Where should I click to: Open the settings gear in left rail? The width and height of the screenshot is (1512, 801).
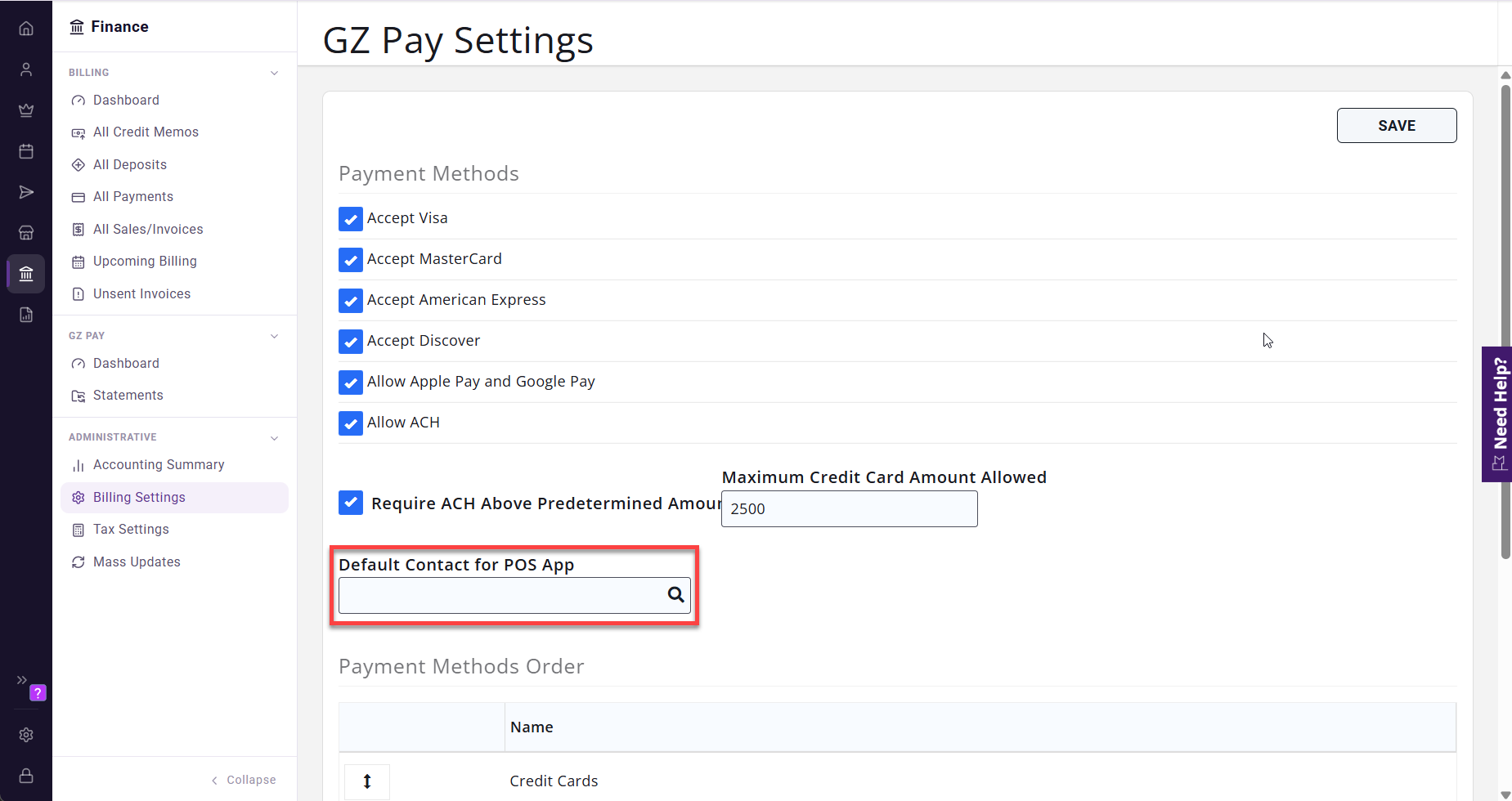(x=26, y=735)
